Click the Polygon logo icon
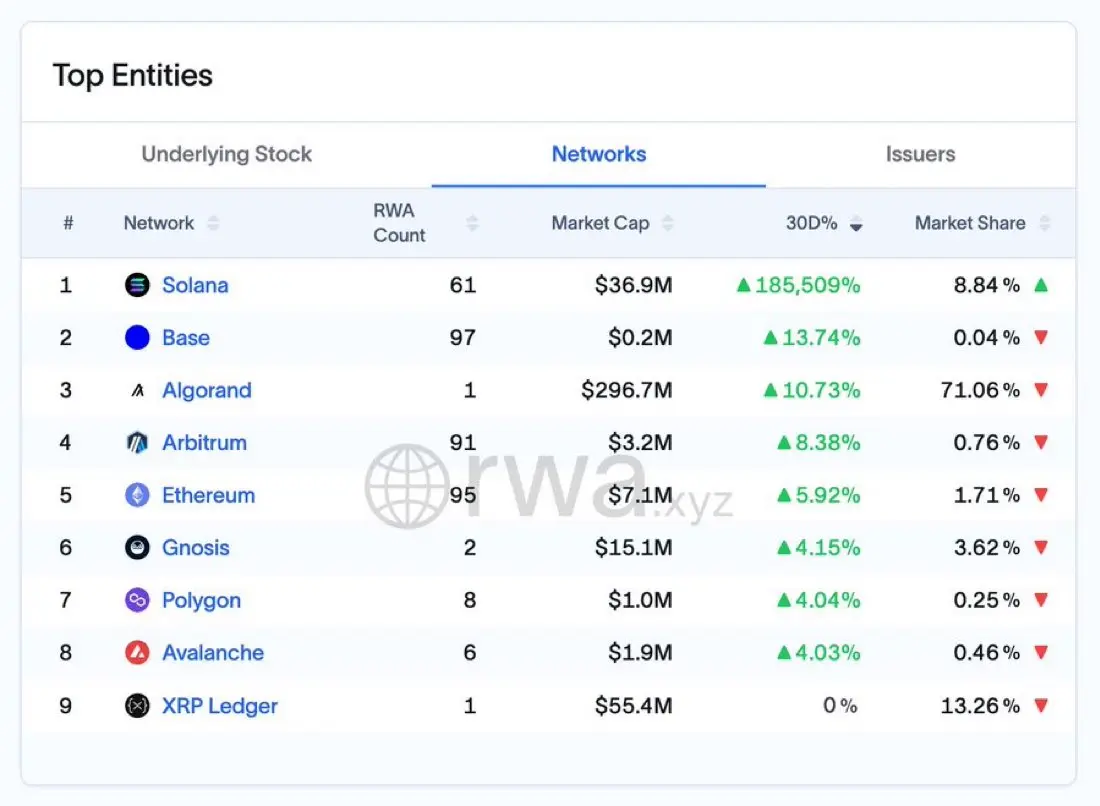Screen dimensions: 1100x806 click(x=137, y=600)
